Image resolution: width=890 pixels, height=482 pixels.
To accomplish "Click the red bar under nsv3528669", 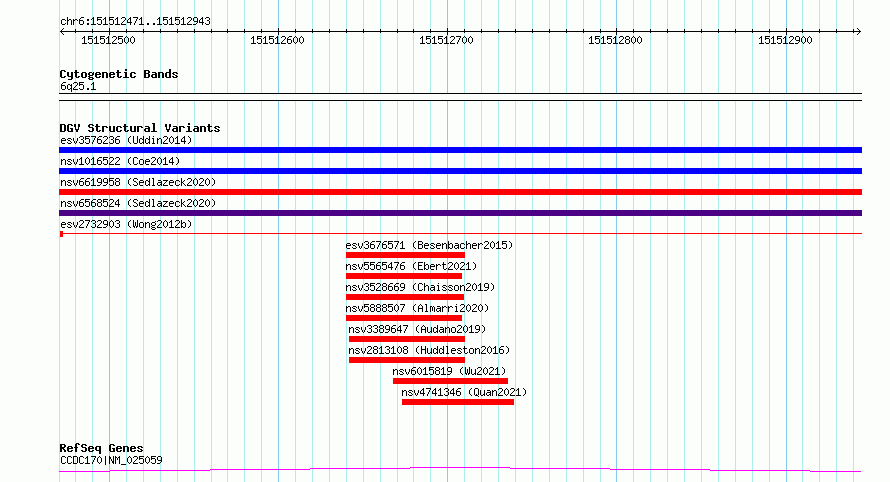I will [x=405, y=297].
